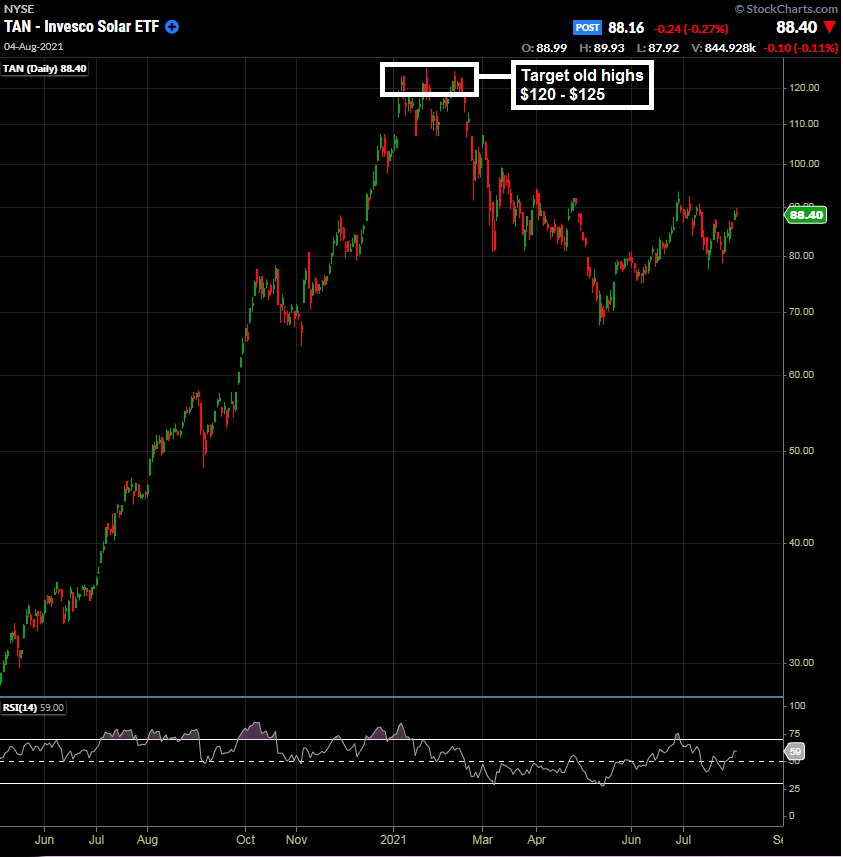Viewport: 843px width, 857px height.
Task: Click the RSI axis 100 label
Action: click(797, 706)
